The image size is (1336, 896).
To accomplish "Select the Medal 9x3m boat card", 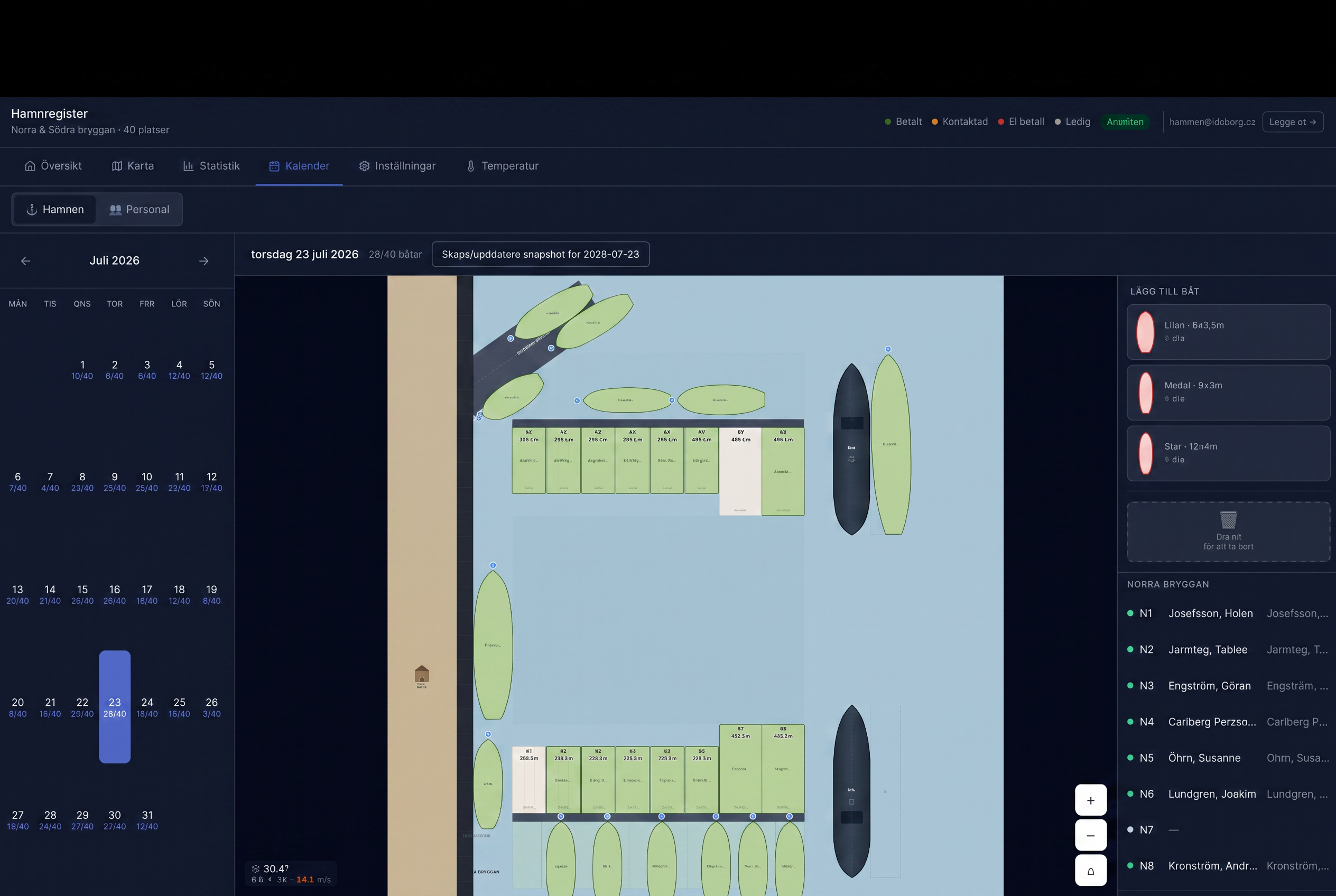I will point(1228,393).
